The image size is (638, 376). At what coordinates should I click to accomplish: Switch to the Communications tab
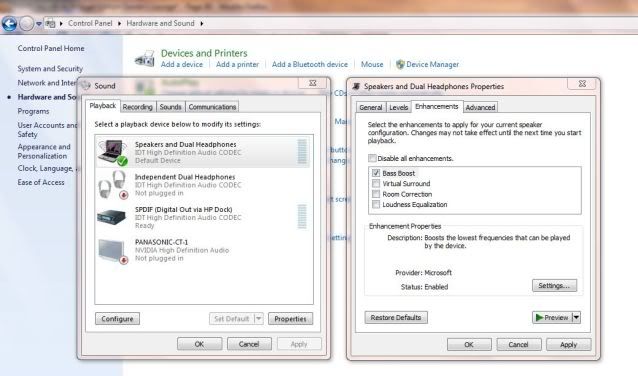pyautogui.click(x=212, y=107)
